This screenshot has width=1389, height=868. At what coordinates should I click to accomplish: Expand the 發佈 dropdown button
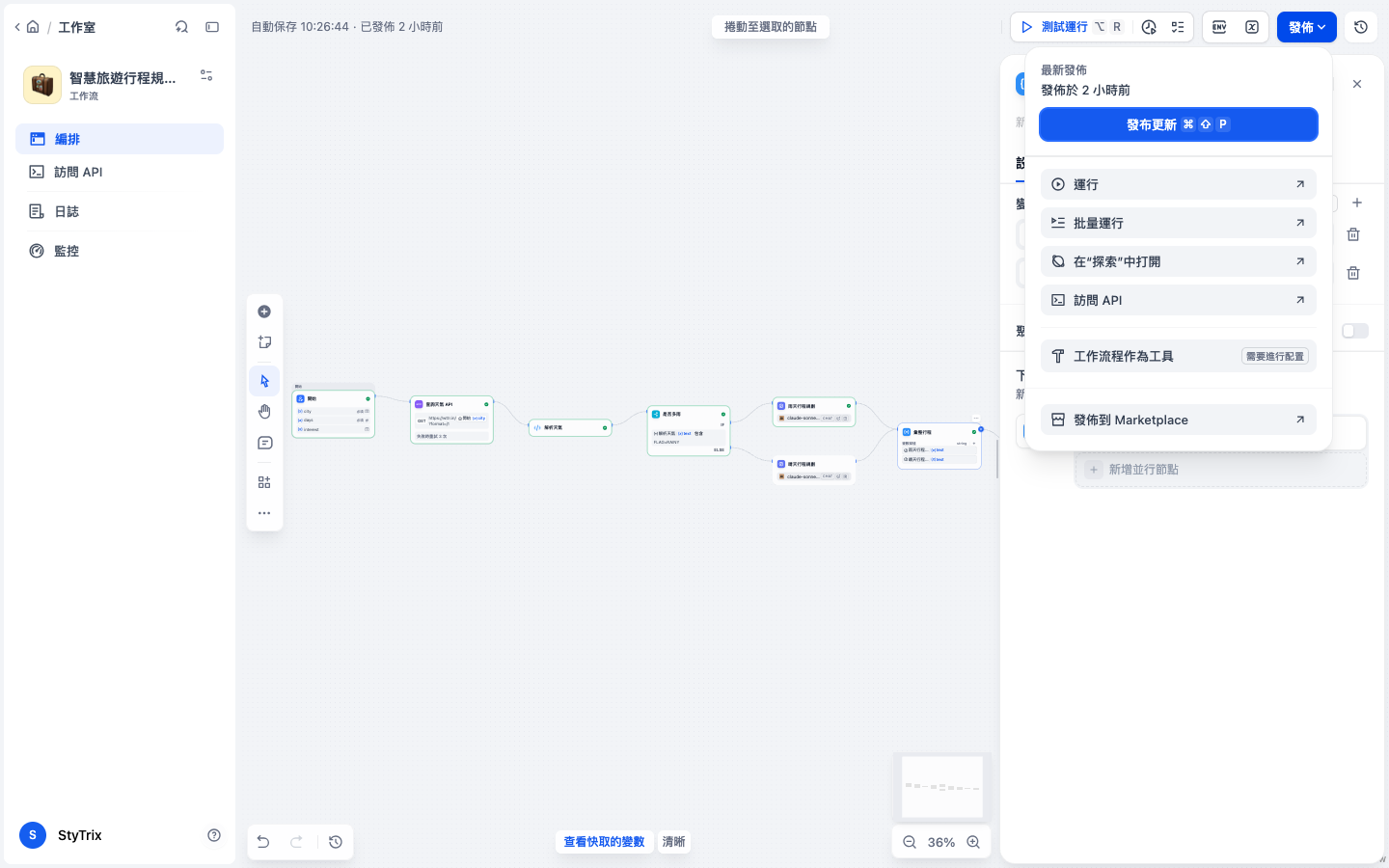(x=1307, y=27)
